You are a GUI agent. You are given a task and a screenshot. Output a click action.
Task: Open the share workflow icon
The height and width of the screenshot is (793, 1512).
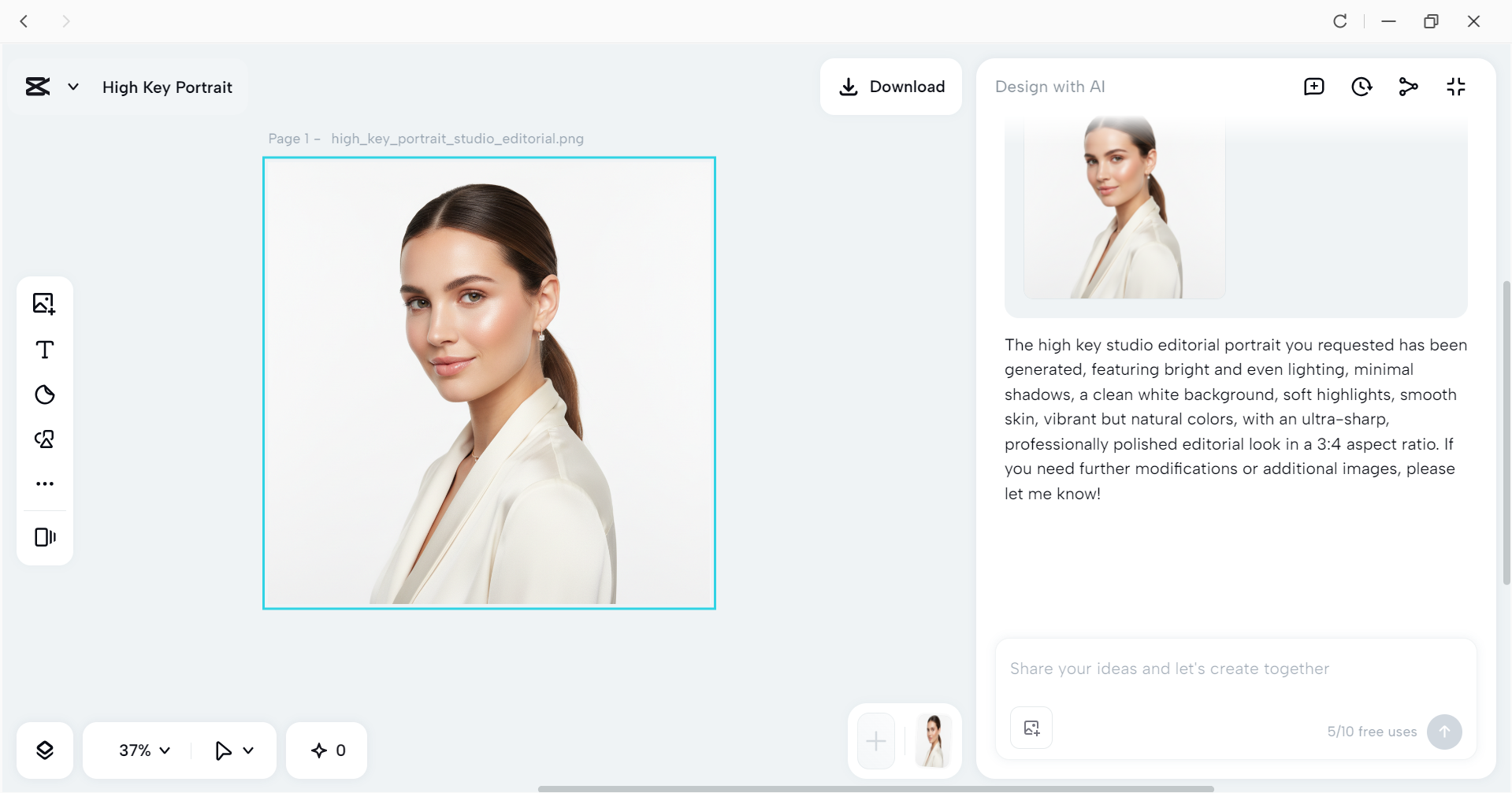pos(1409,87)
